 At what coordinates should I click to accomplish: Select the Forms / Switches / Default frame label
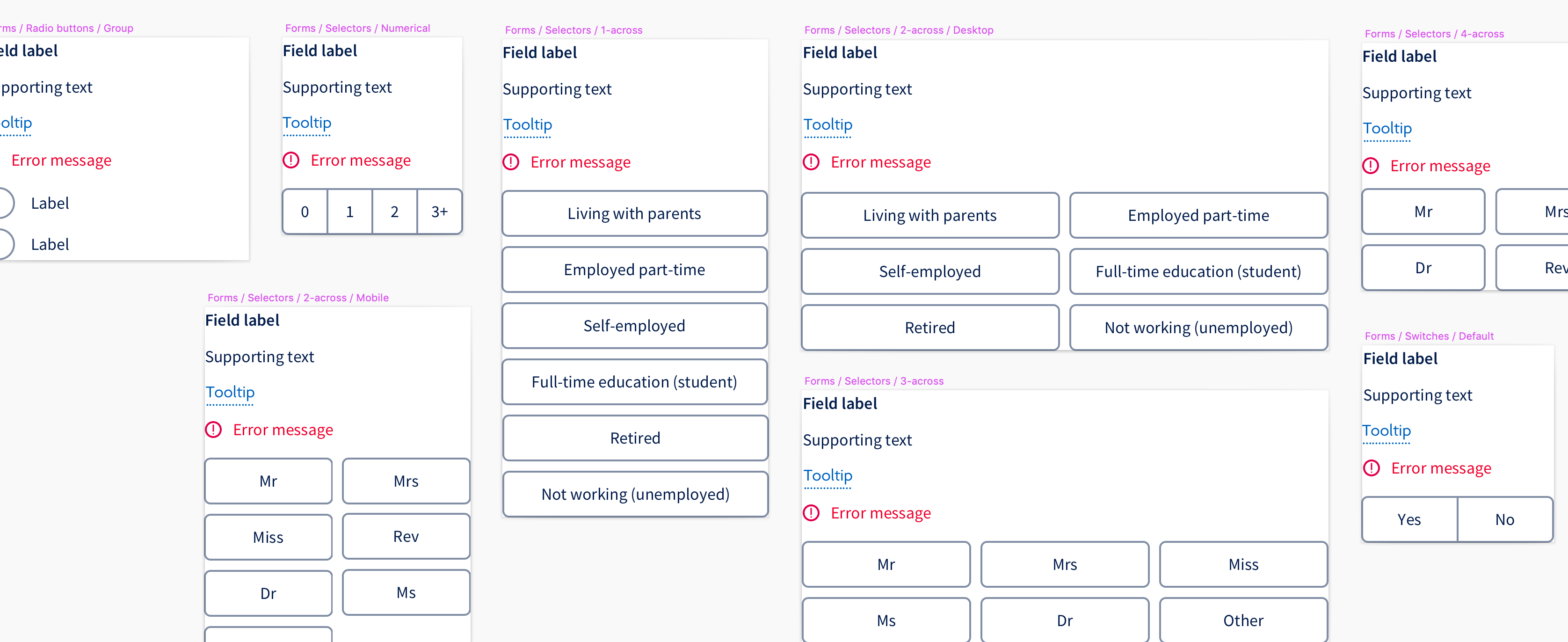[1429, 336]
